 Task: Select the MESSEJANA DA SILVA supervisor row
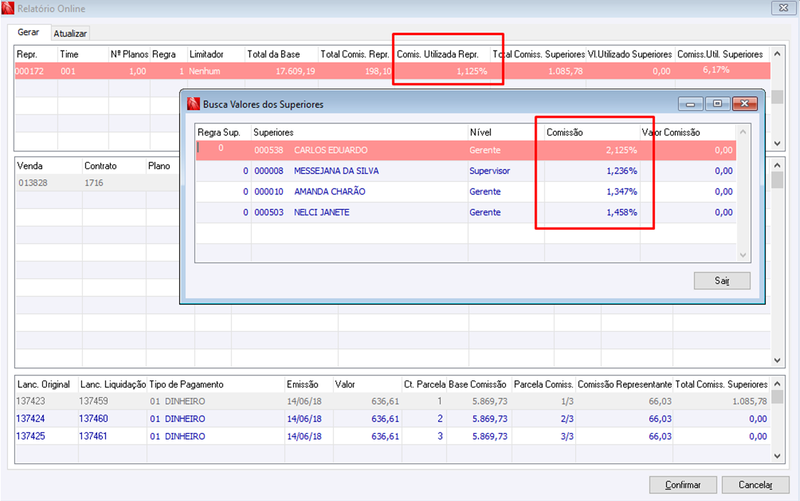tap(466, 171)
